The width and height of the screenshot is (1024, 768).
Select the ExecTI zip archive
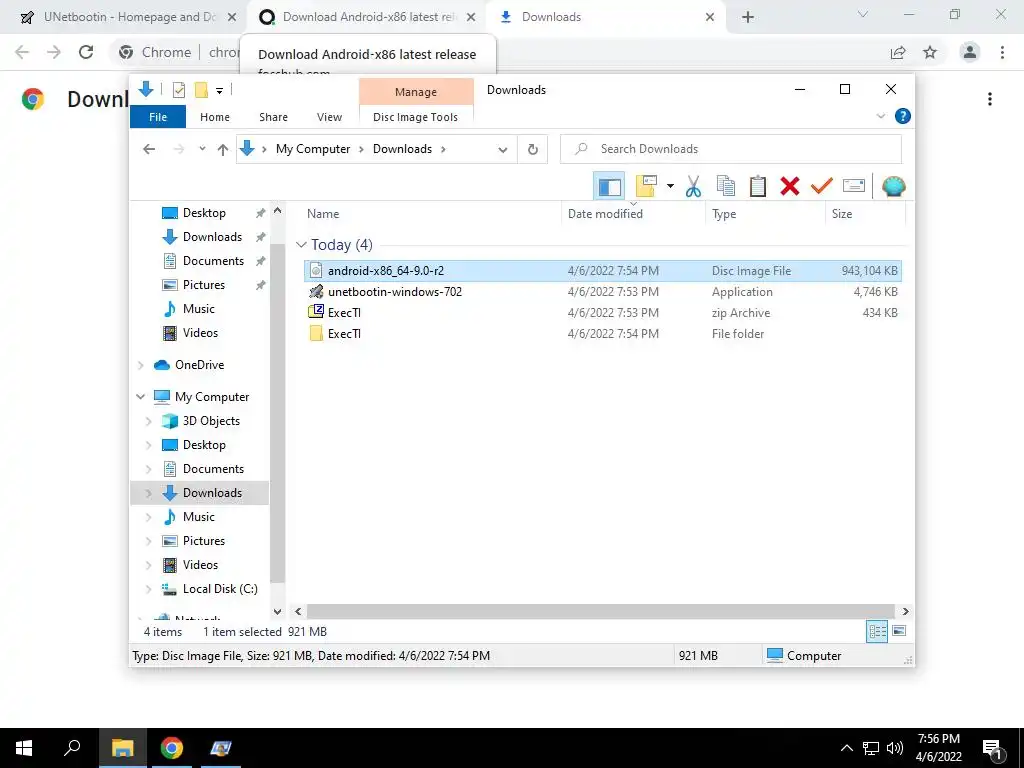(x=603, y=313)
